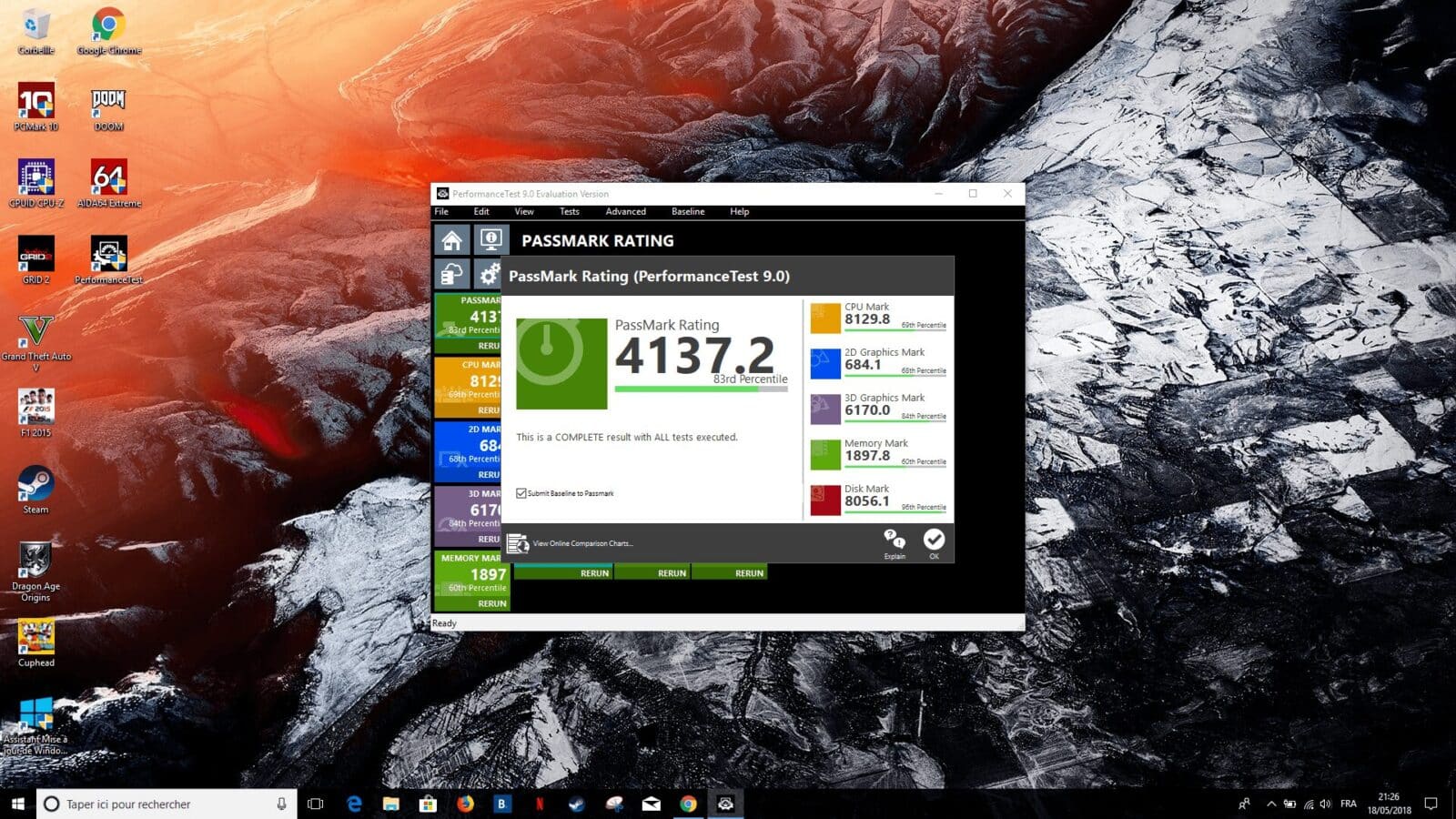Screen dimensions: 1456x819
Task: Click View Online Comparison Charts link
Action: coord(582,543)
